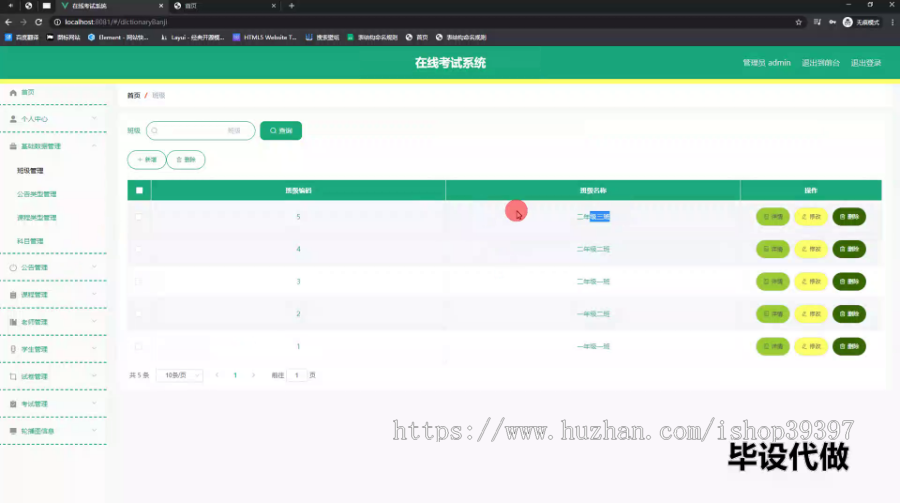Expand the 老师管理 menu chevron
The image size is (900, 503).
(94, 322)
